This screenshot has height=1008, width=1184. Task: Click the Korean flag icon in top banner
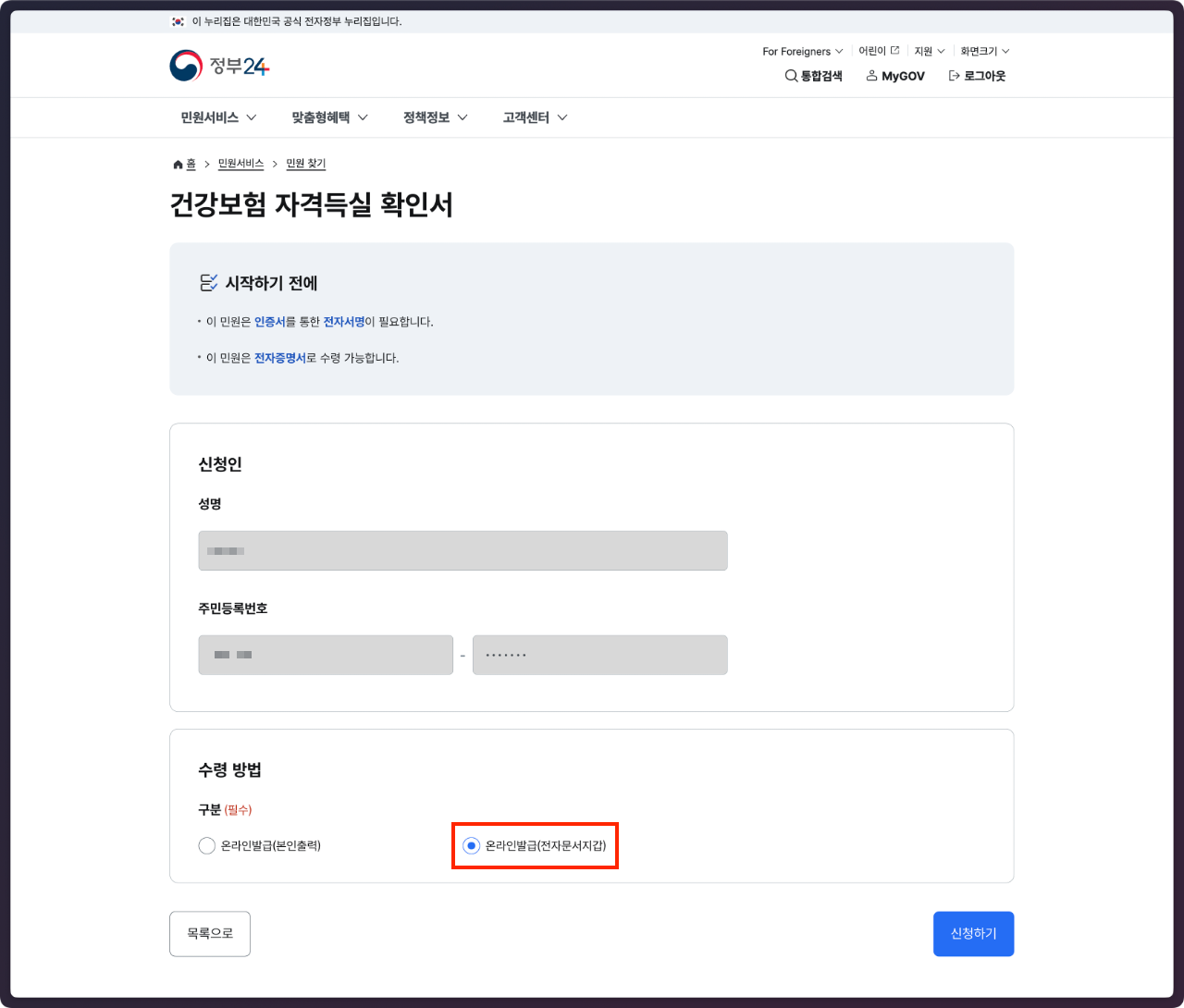click(179, 20)
